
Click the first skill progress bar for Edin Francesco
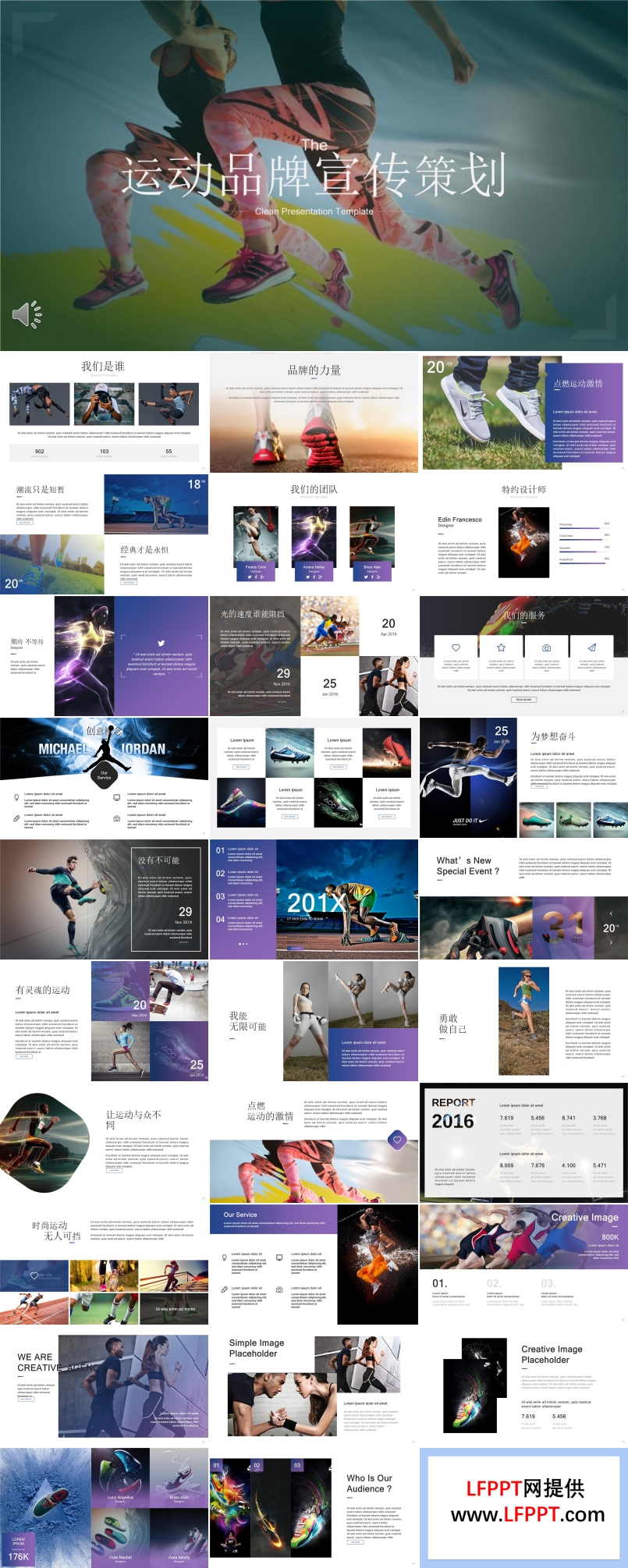[x=580, y=528]
